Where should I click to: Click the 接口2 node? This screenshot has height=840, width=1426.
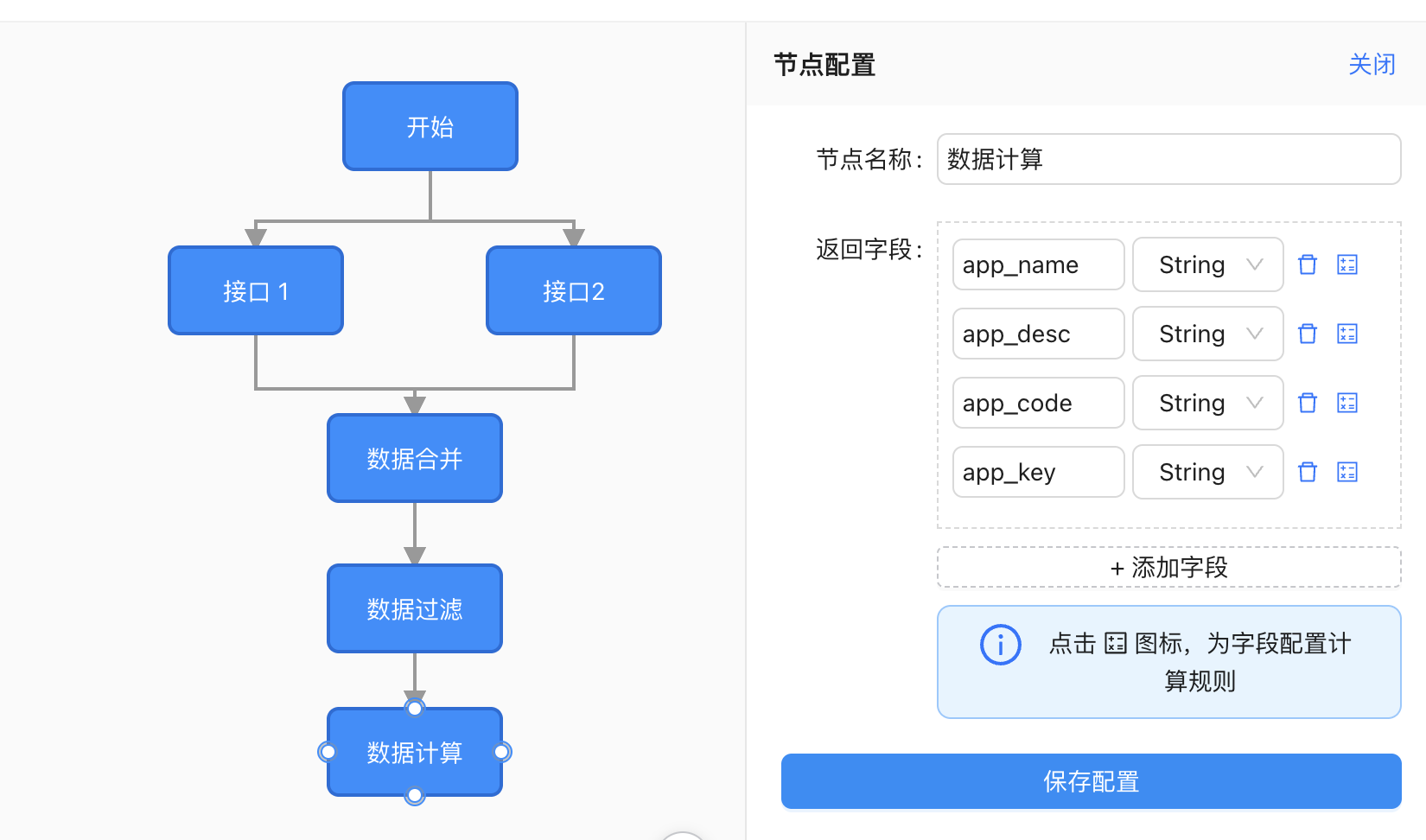click(574, 290)
